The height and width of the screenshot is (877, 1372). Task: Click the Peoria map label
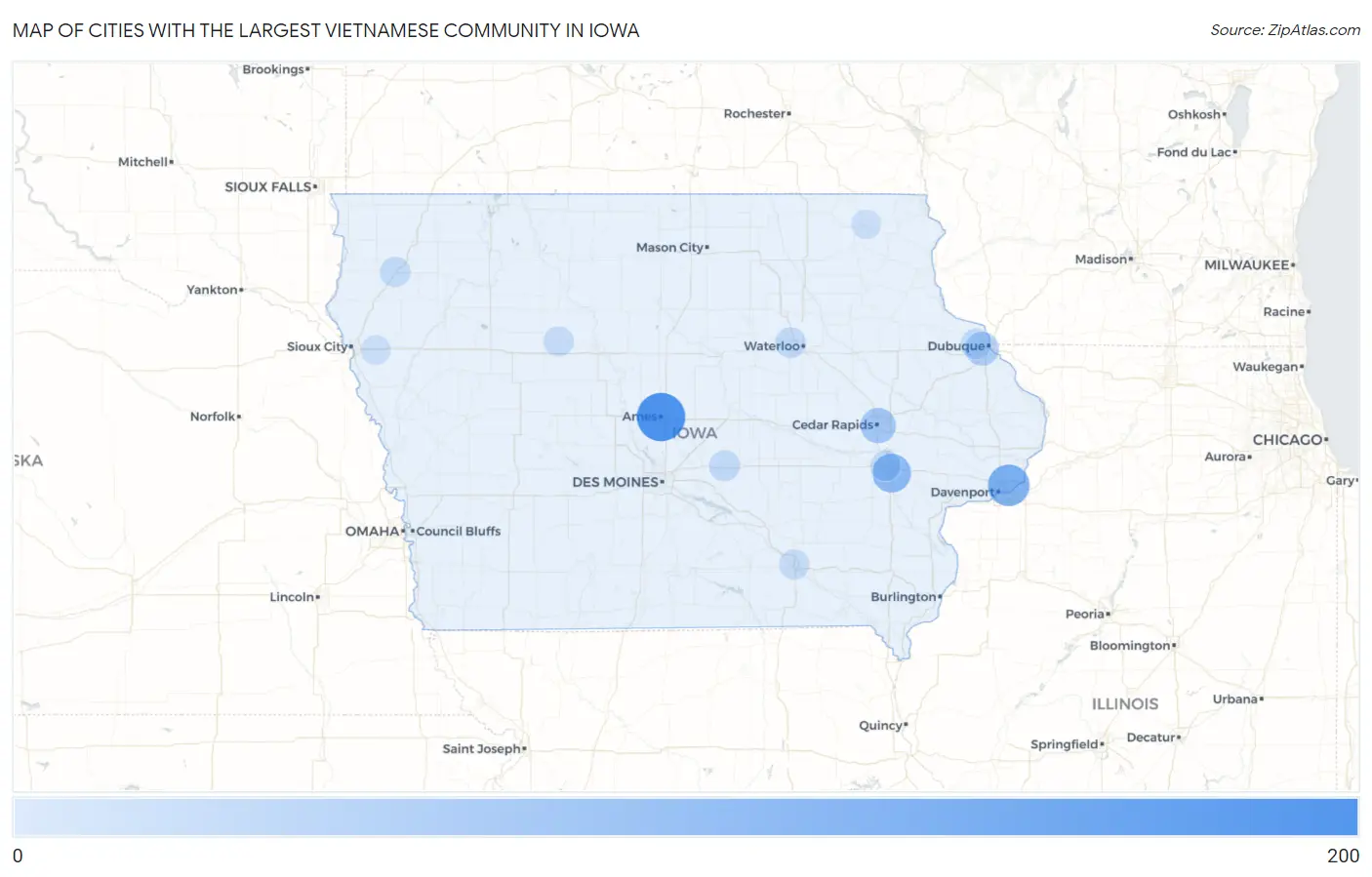point(1085,615)
